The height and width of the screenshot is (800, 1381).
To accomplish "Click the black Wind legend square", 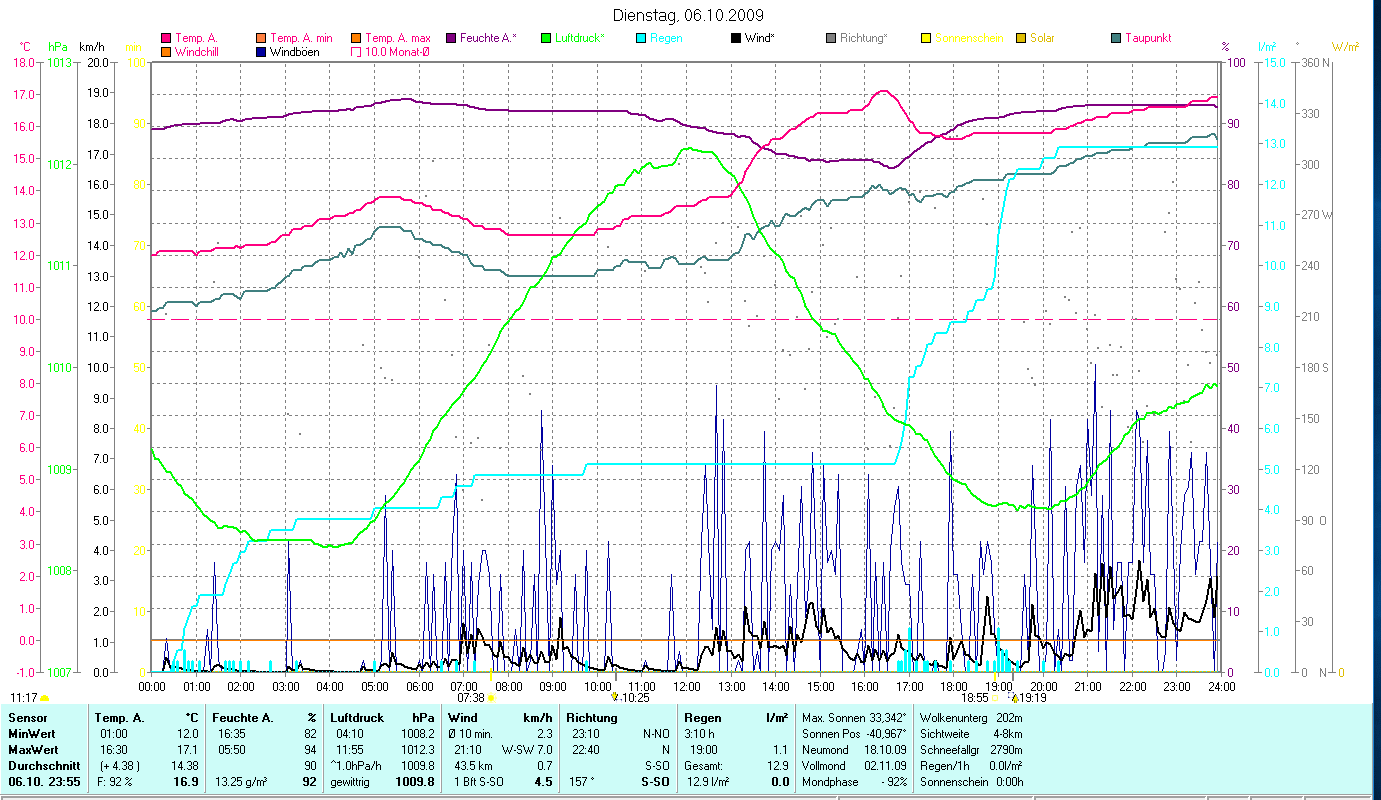I will tap(736, 38).
